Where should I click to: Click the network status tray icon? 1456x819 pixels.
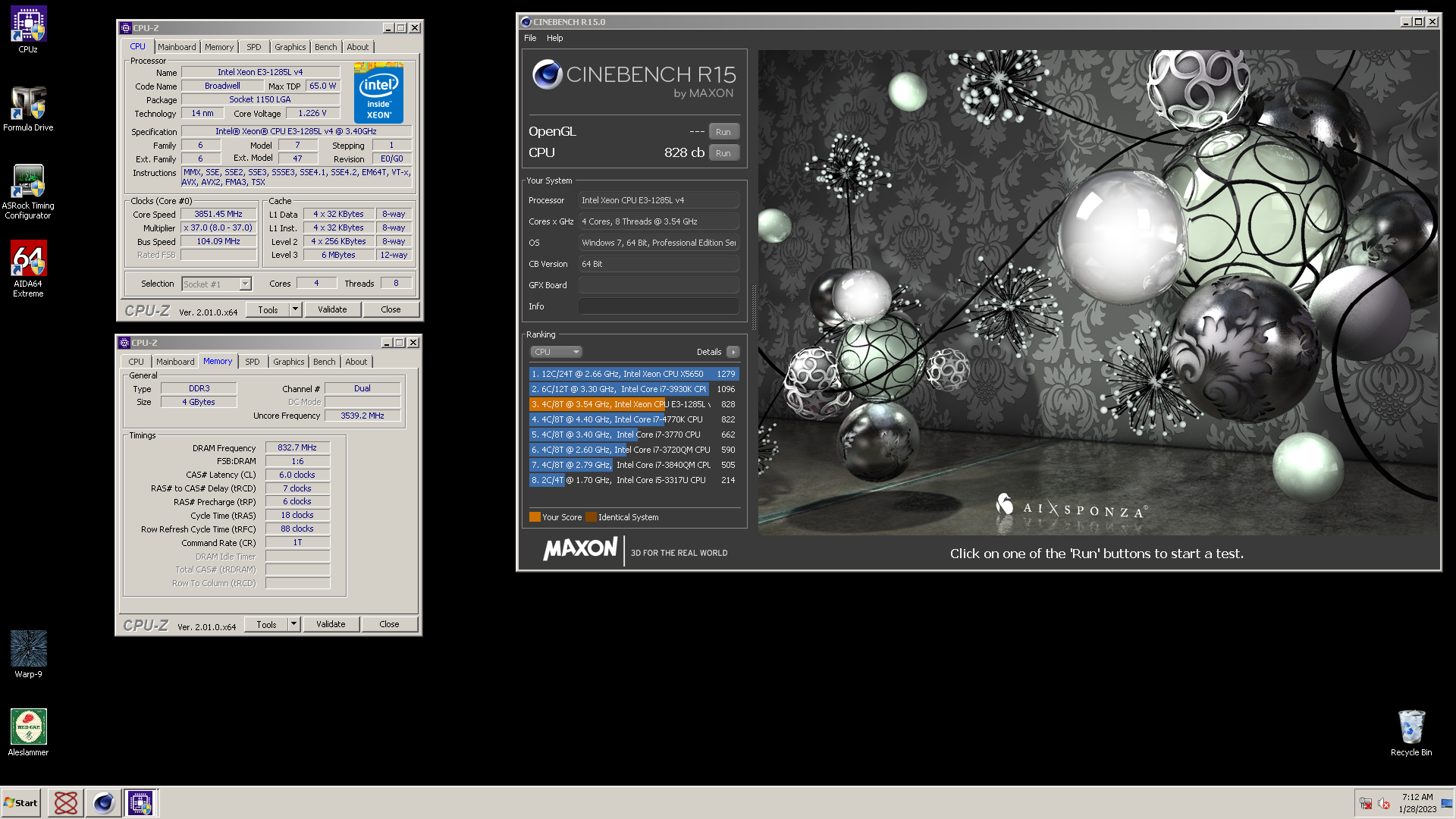point(1366,803)
